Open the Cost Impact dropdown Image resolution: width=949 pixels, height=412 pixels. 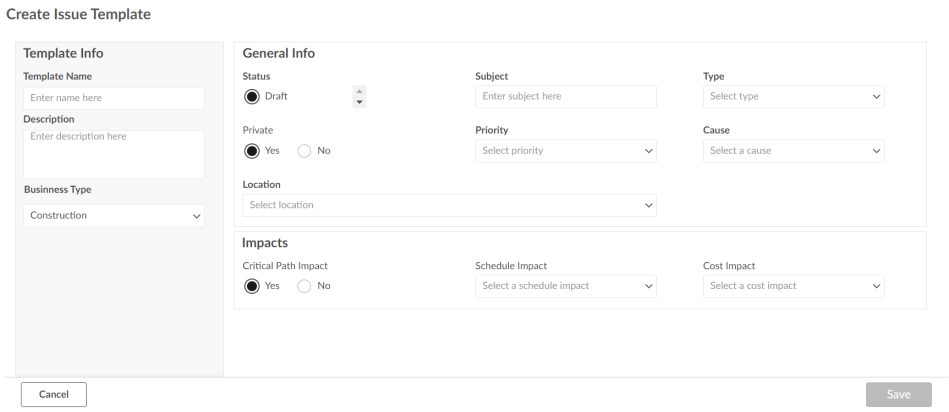pos(793,286)
